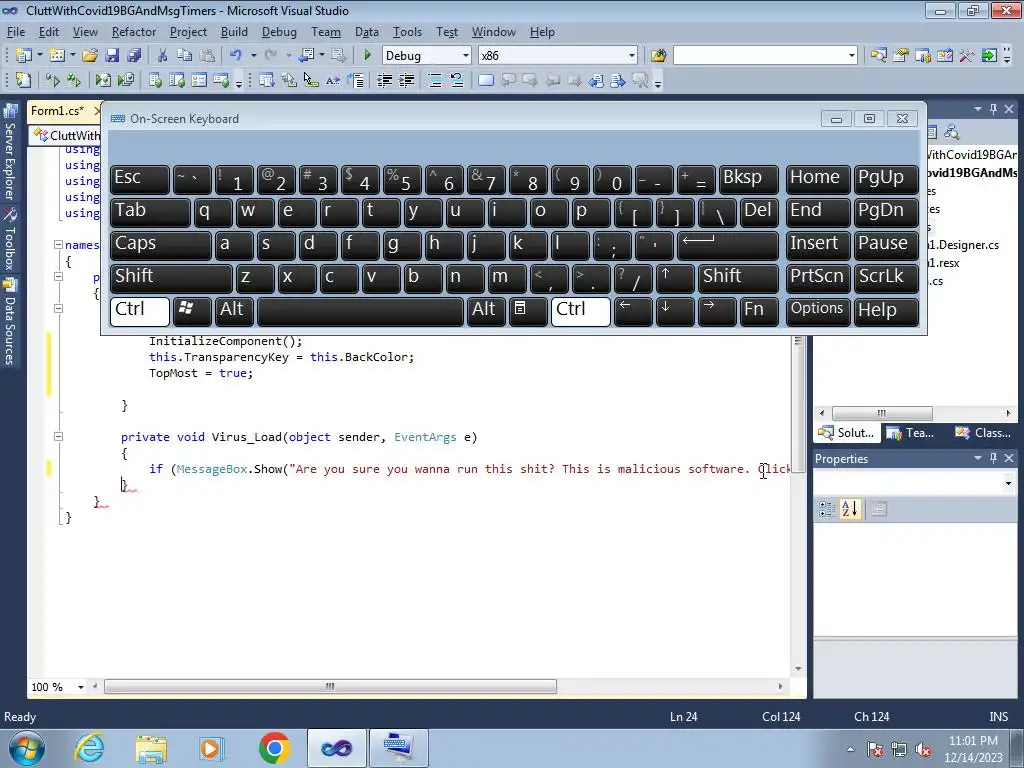Click Options on the On-Screen Keyboard

tap(818, 312)
